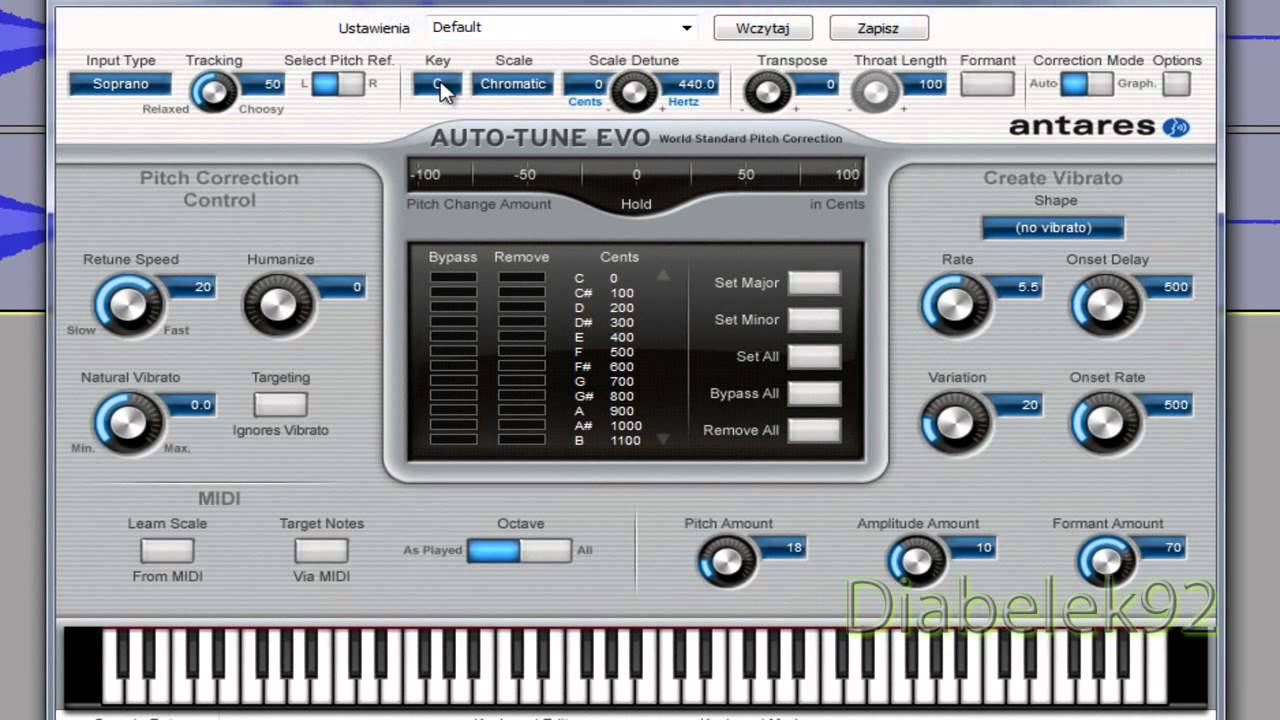Viewport: 1280px width, 720px height.
Task: Click Retune Speed value 20
Action: (x=192, y=287)
